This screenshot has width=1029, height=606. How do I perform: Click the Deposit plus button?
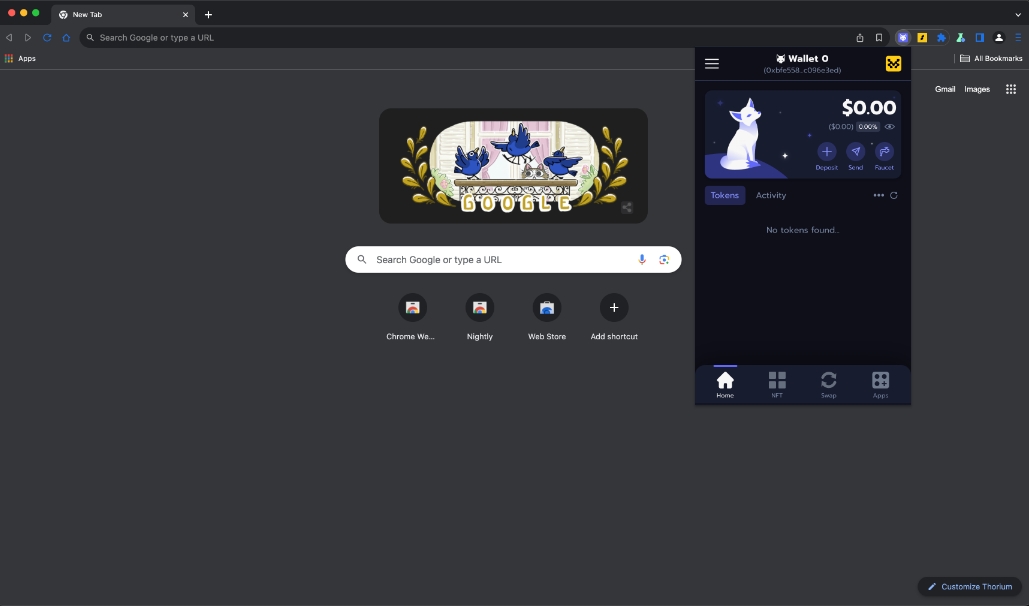[826, 152]
